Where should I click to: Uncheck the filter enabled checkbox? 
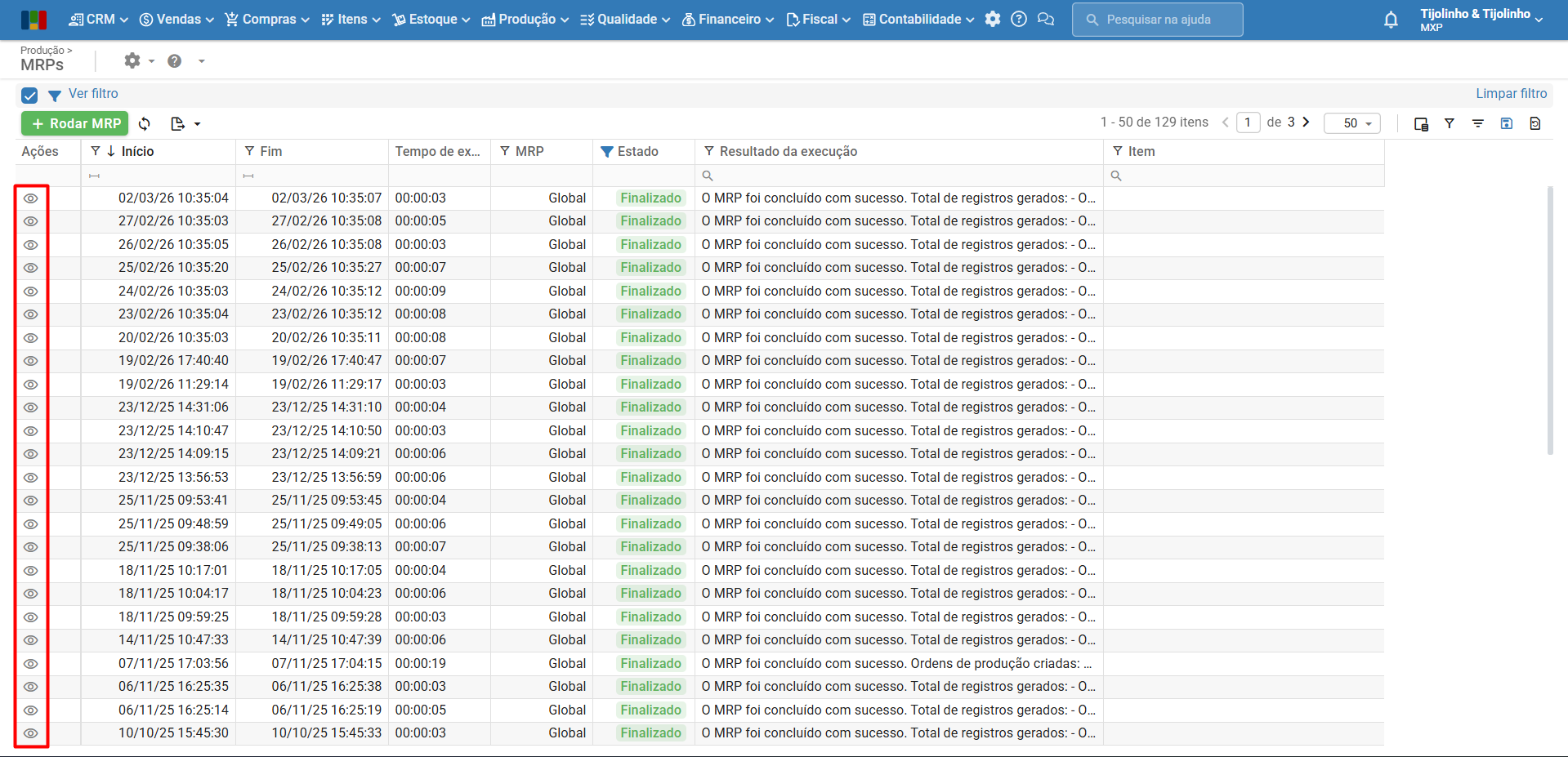[30, 96]
